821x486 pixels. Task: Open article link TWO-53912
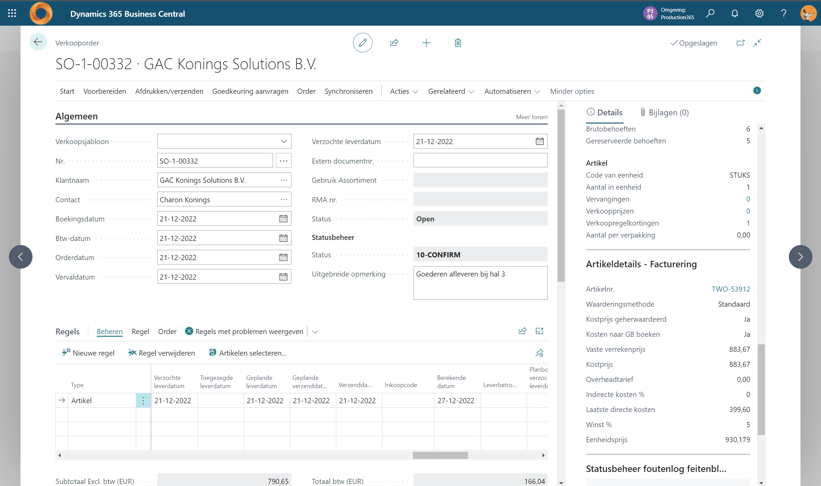pos(730,289)
